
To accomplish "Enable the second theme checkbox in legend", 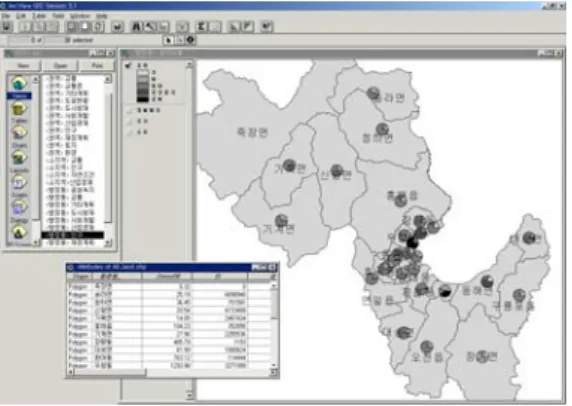I will [129, 110].
